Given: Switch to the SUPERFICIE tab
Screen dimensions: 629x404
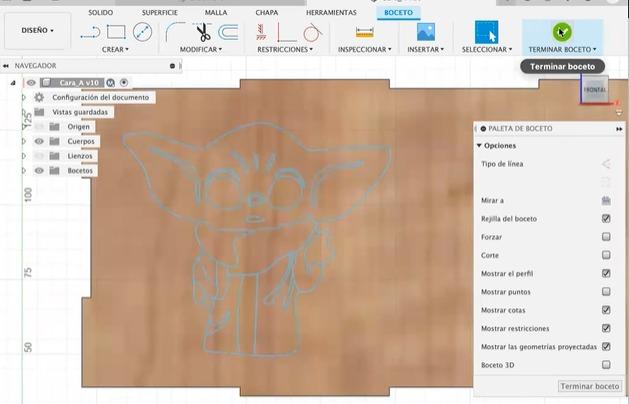Looking at the screenshot, I should pos(160,12).
